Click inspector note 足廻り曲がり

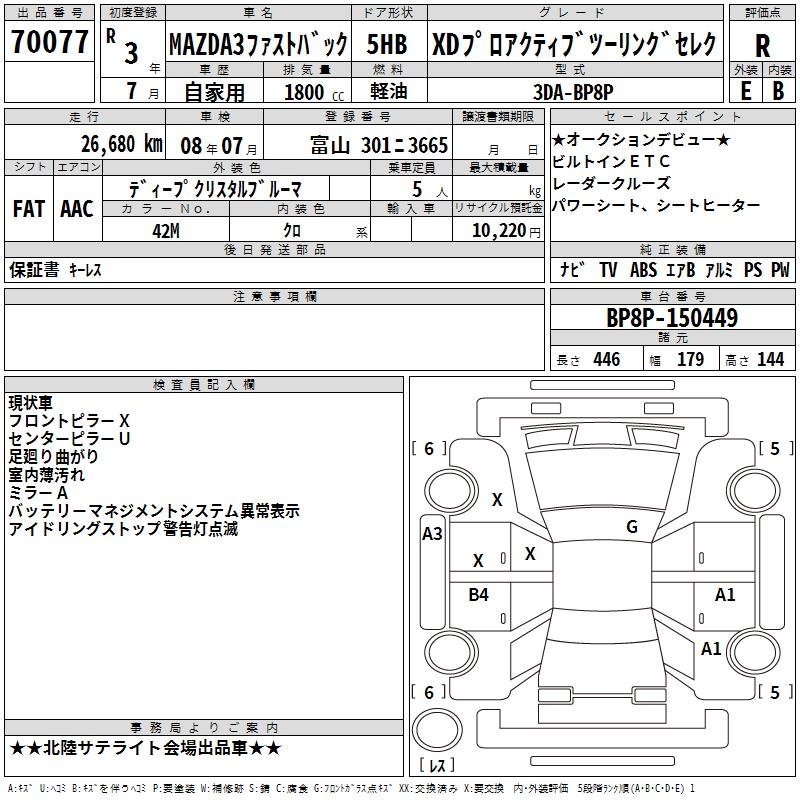pos(54,457)
